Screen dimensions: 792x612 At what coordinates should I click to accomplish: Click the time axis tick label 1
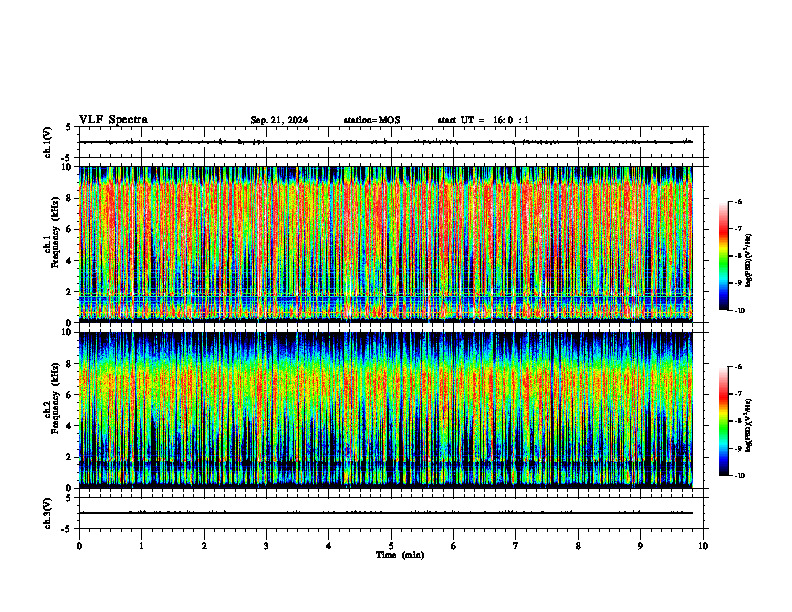(141, 546)
